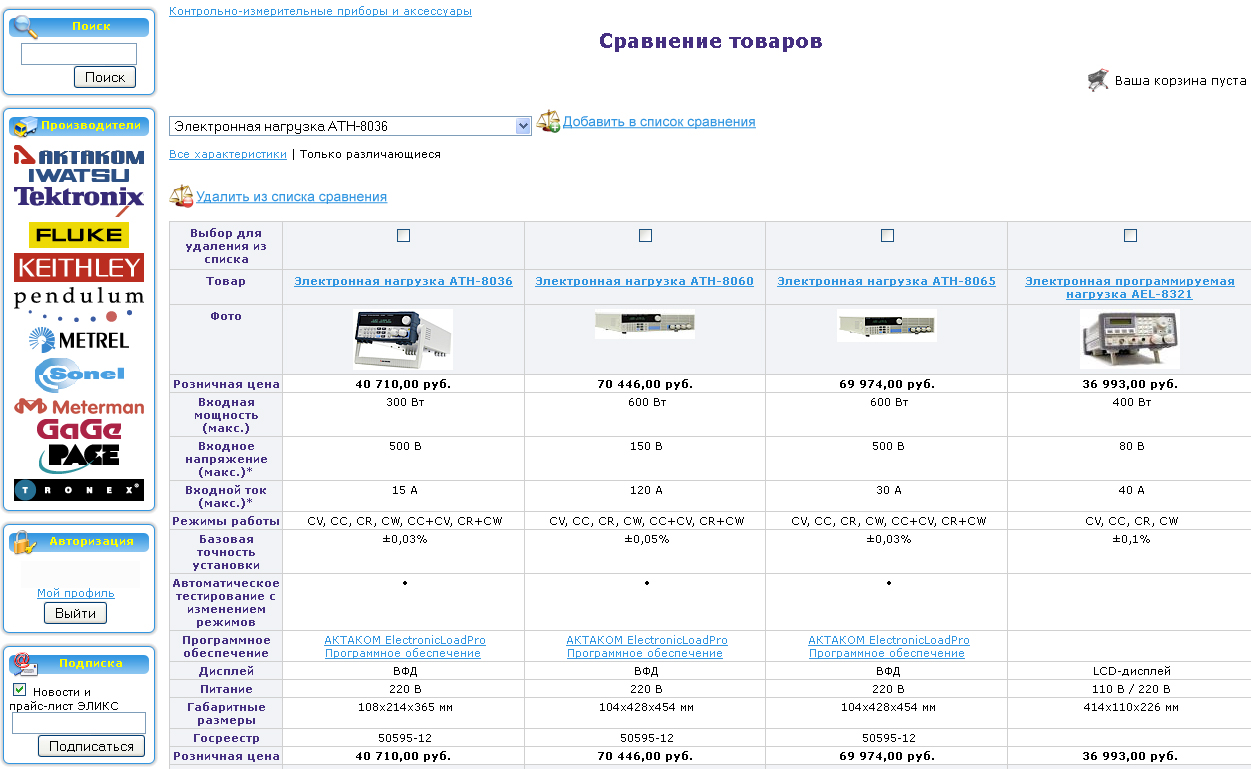Open Мой профиль link

(x=76, y=593)
